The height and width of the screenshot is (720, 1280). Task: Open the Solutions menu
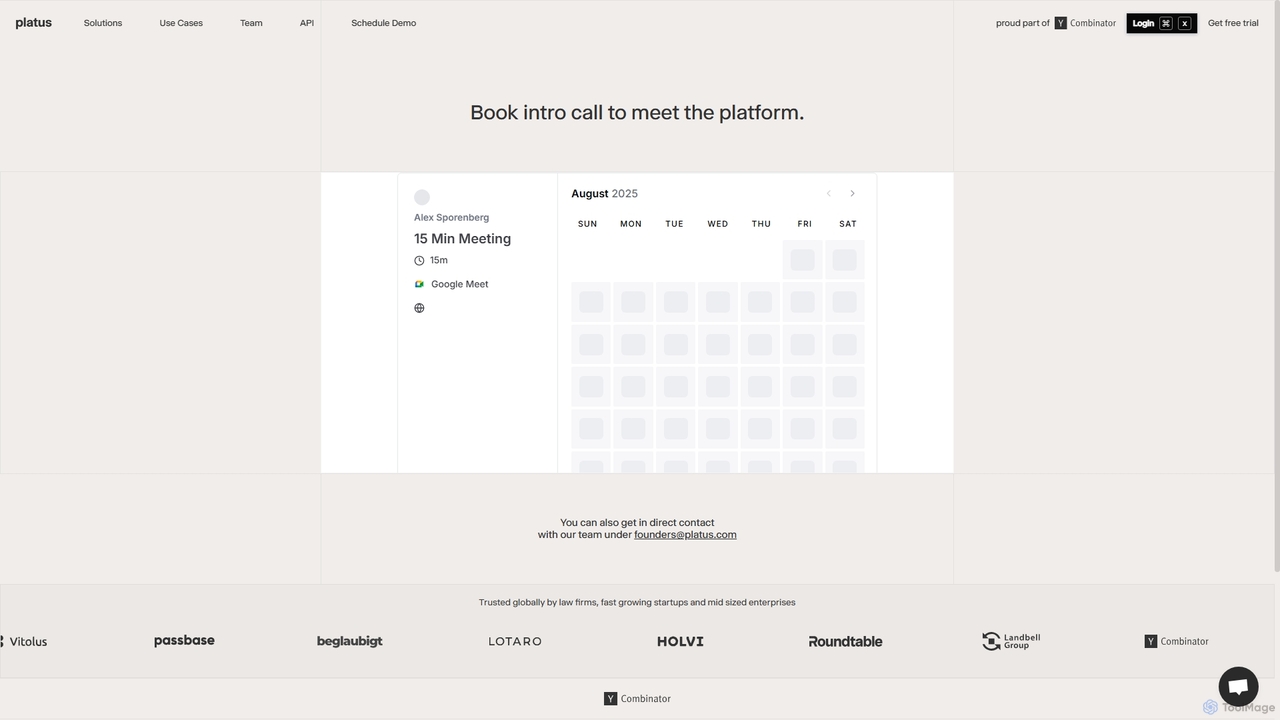click(x=103, y=23)
